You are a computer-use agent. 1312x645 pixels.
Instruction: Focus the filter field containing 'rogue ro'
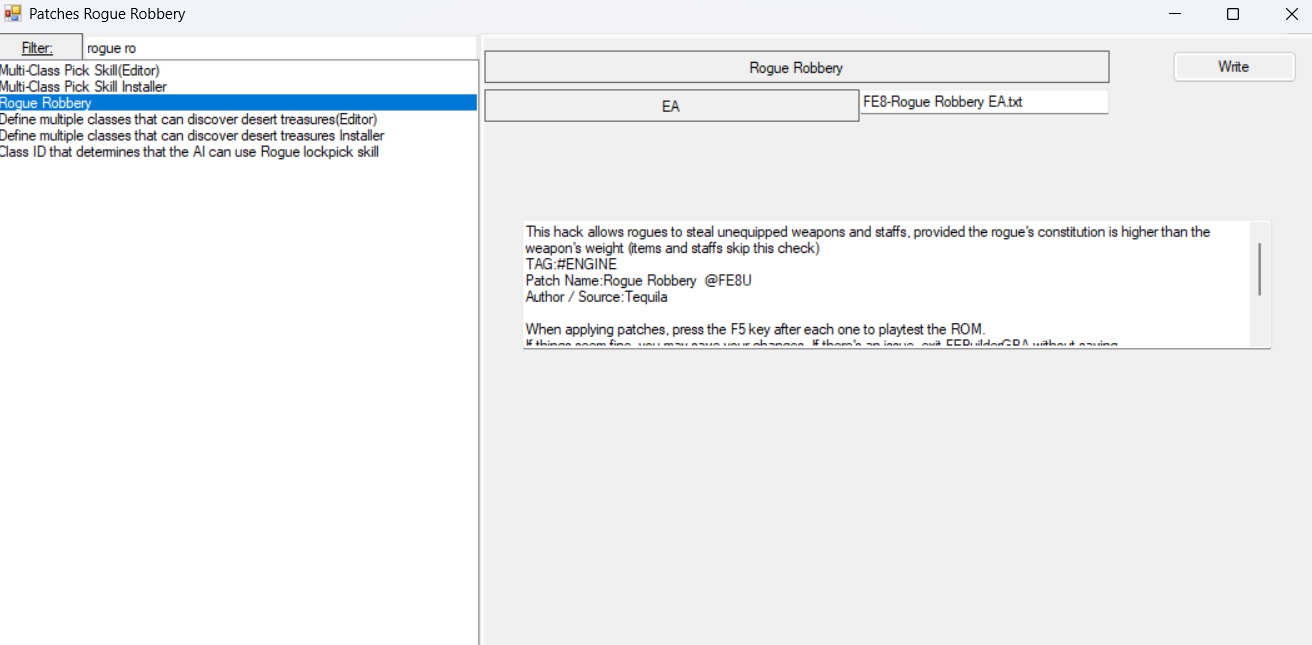278,48
